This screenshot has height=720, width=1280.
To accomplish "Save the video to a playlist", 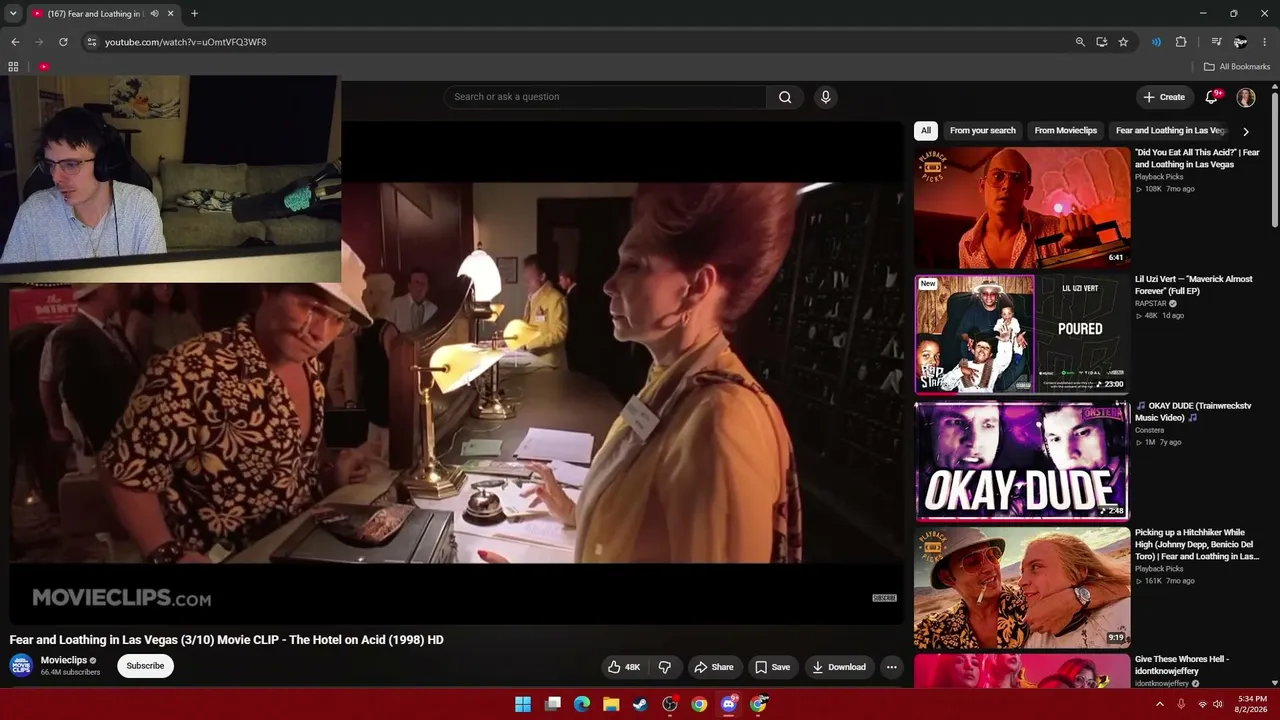I will 772,667.
